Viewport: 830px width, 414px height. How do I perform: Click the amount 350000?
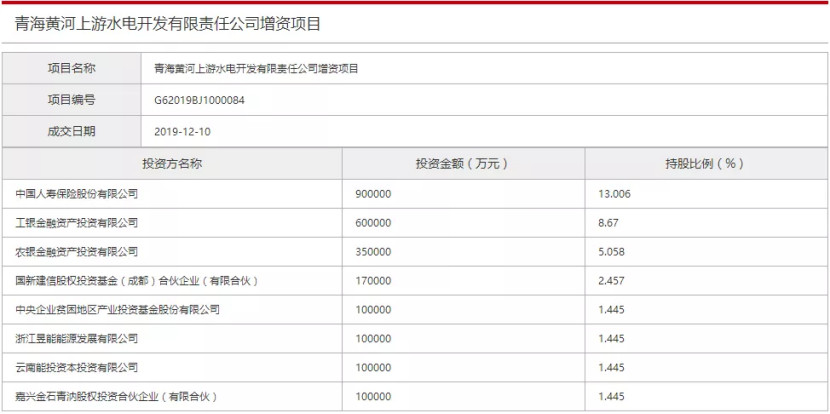point(374,252)
